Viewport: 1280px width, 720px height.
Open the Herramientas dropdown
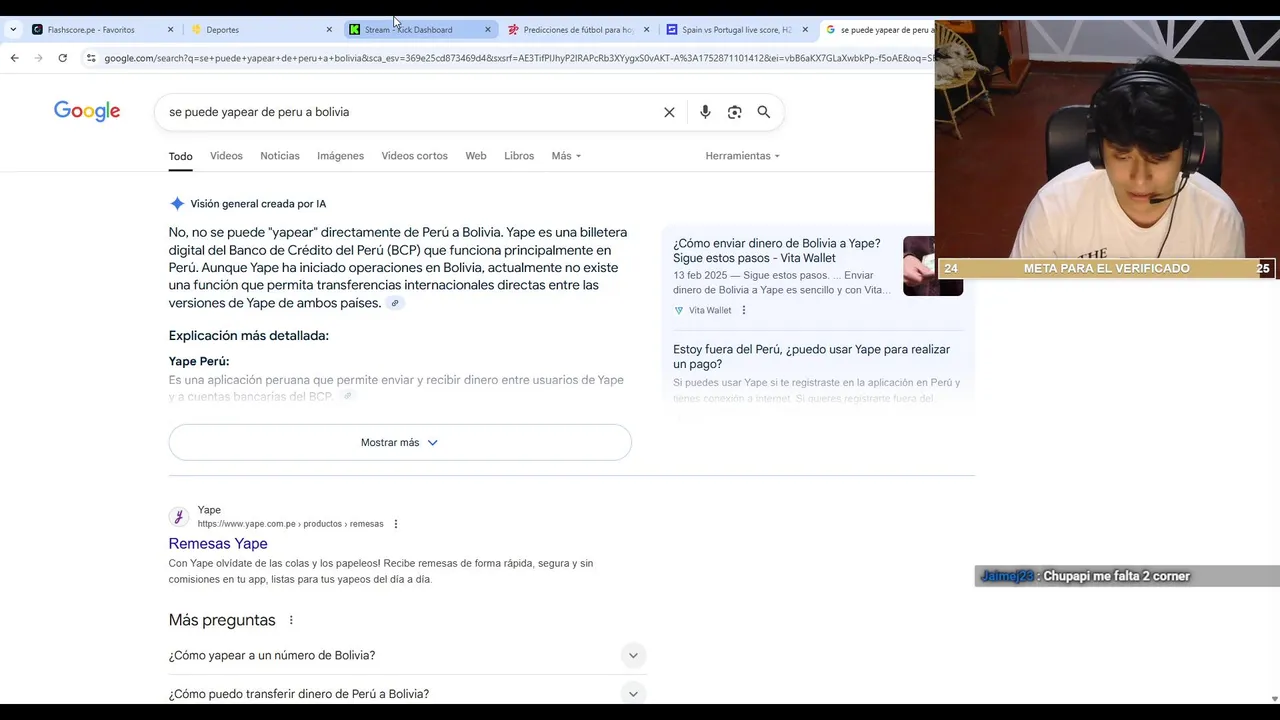742,156
